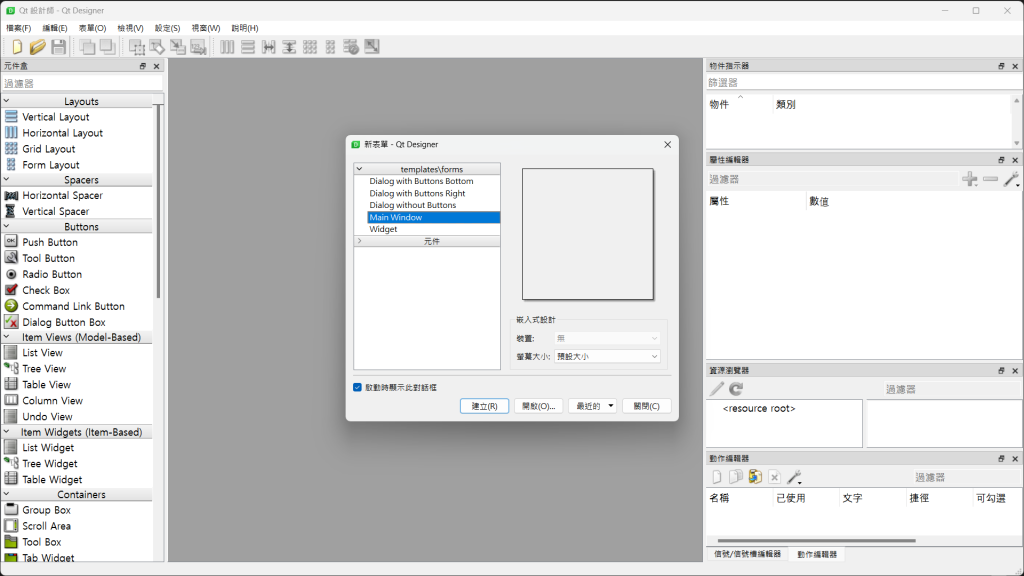Open the 檢視(V) menu
The image size is (1024, 576).
pyautogui.click(x=130, y=28)
